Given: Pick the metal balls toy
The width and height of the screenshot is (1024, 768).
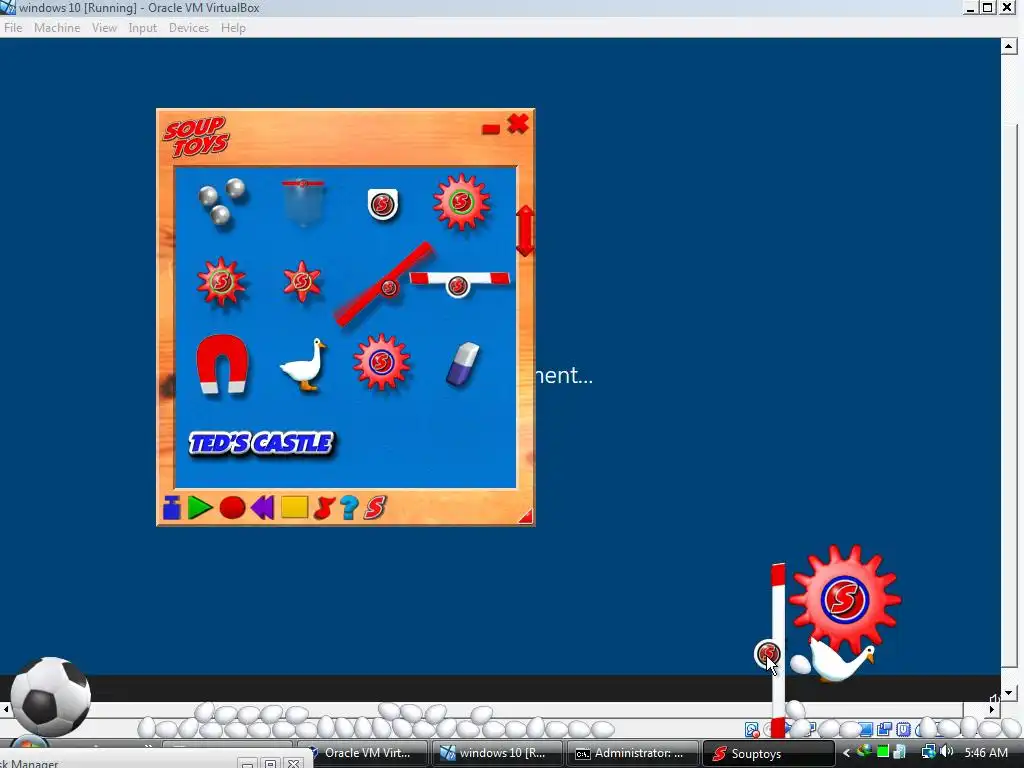Looking at the screenshot, I should pos(221,201).
